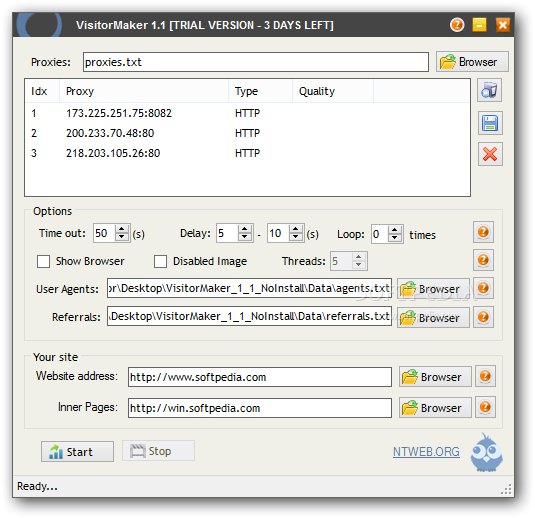Increase the maximum Delay value

click(296, 229)
